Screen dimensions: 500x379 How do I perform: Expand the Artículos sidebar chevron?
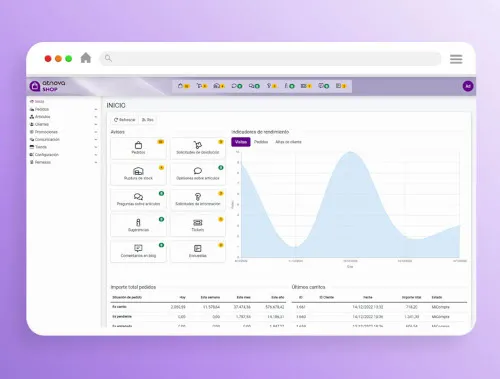[96, 117]
